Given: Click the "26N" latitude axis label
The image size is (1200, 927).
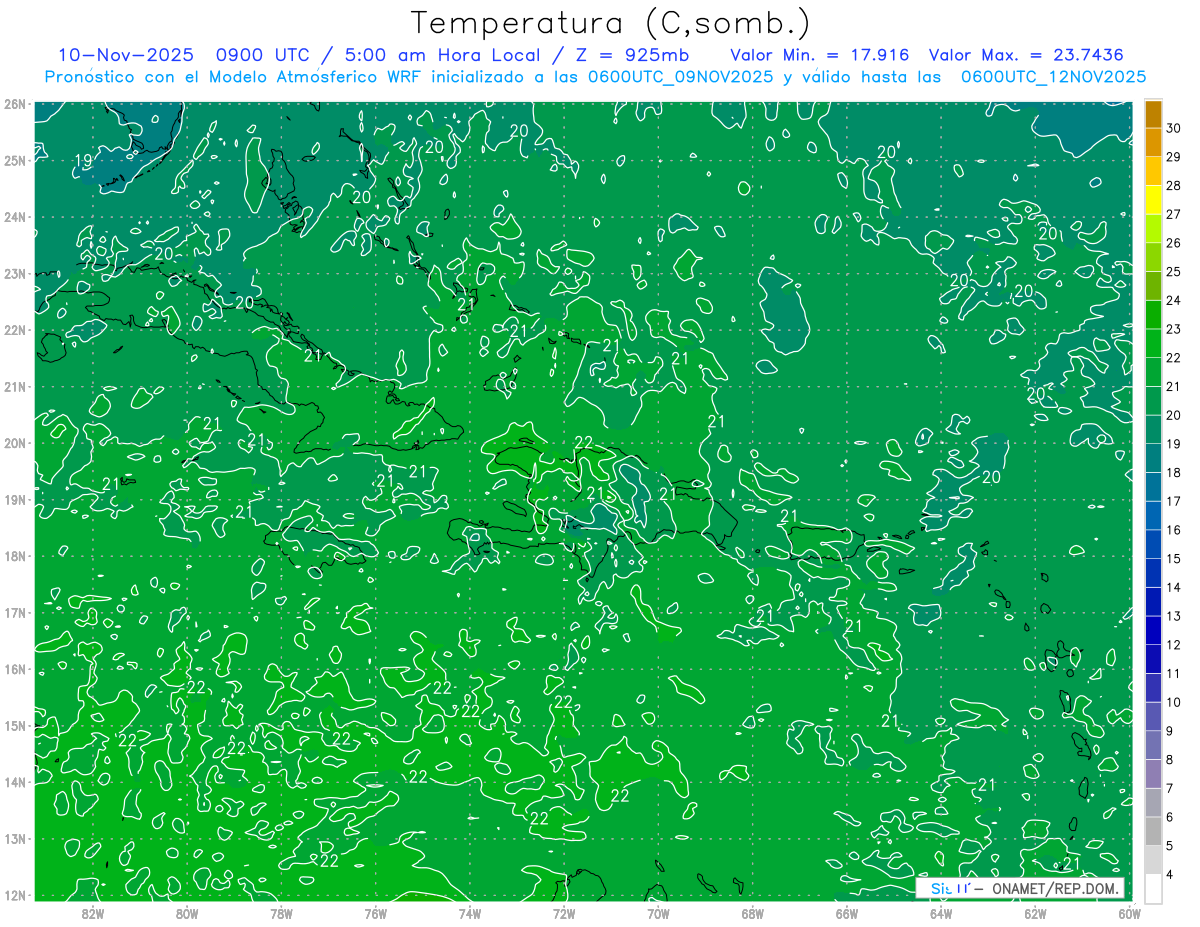Looking at the screenshot, I should (14, 104).
